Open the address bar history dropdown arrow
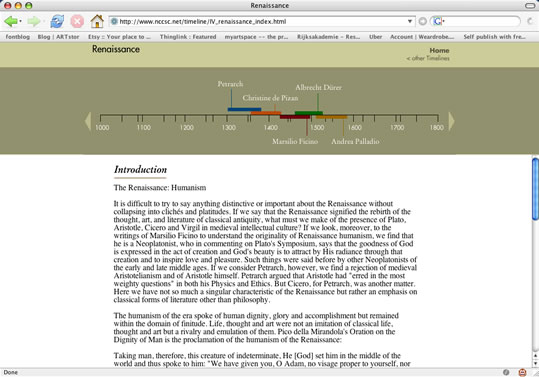This screenshot has height=377, width=539. (x=410, y=21)
